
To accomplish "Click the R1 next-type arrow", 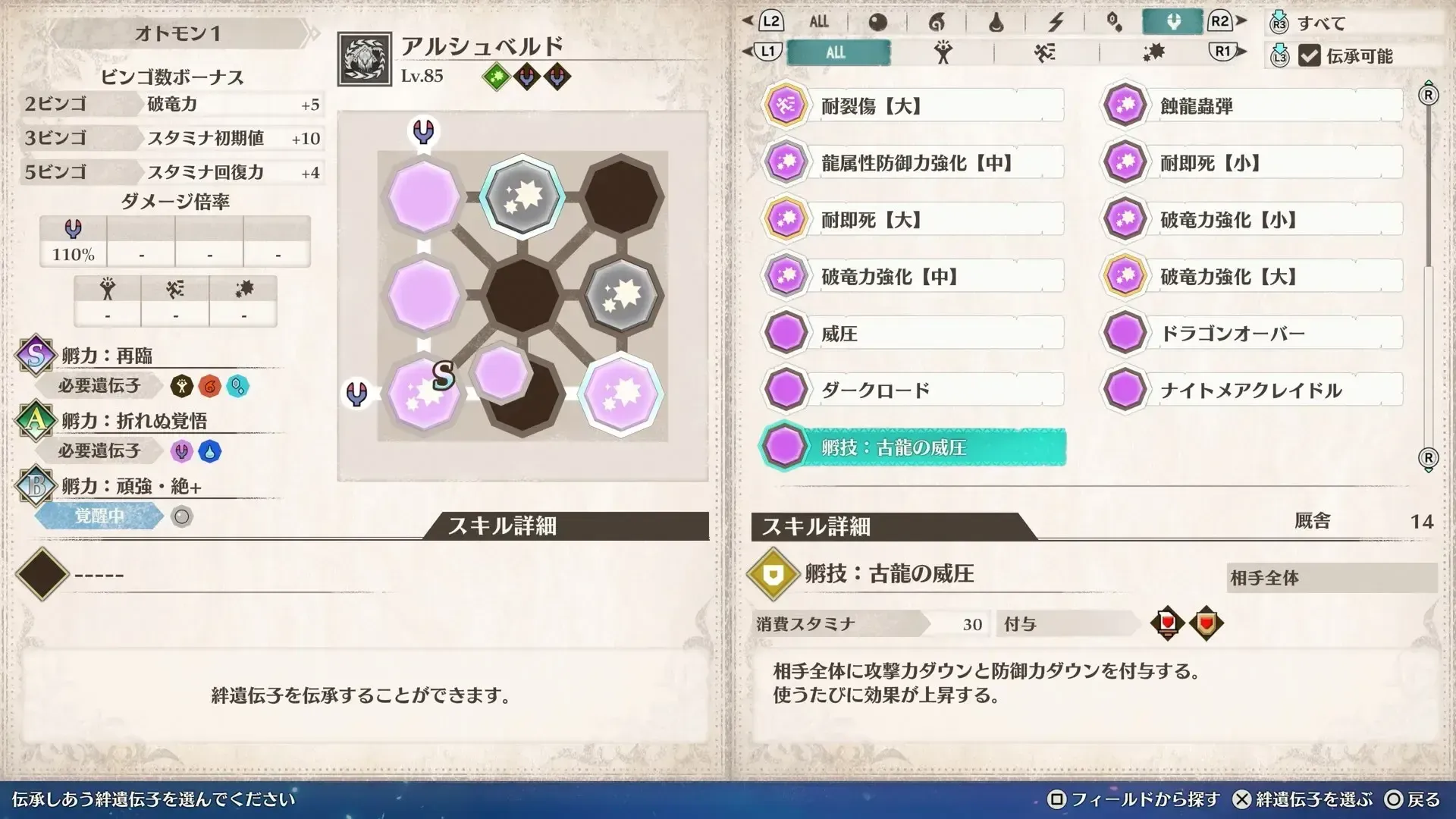I will coord(1226,52).
